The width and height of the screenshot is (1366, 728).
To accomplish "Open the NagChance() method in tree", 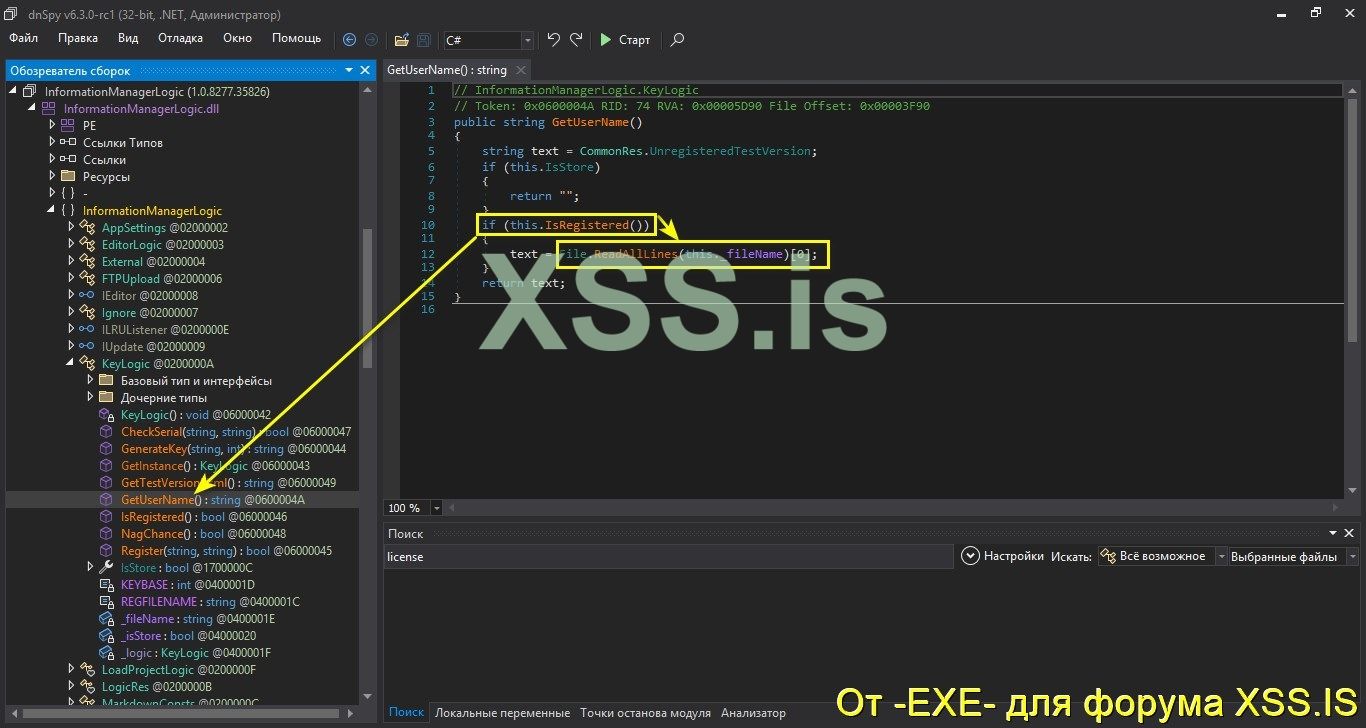I will click(204, 533).
